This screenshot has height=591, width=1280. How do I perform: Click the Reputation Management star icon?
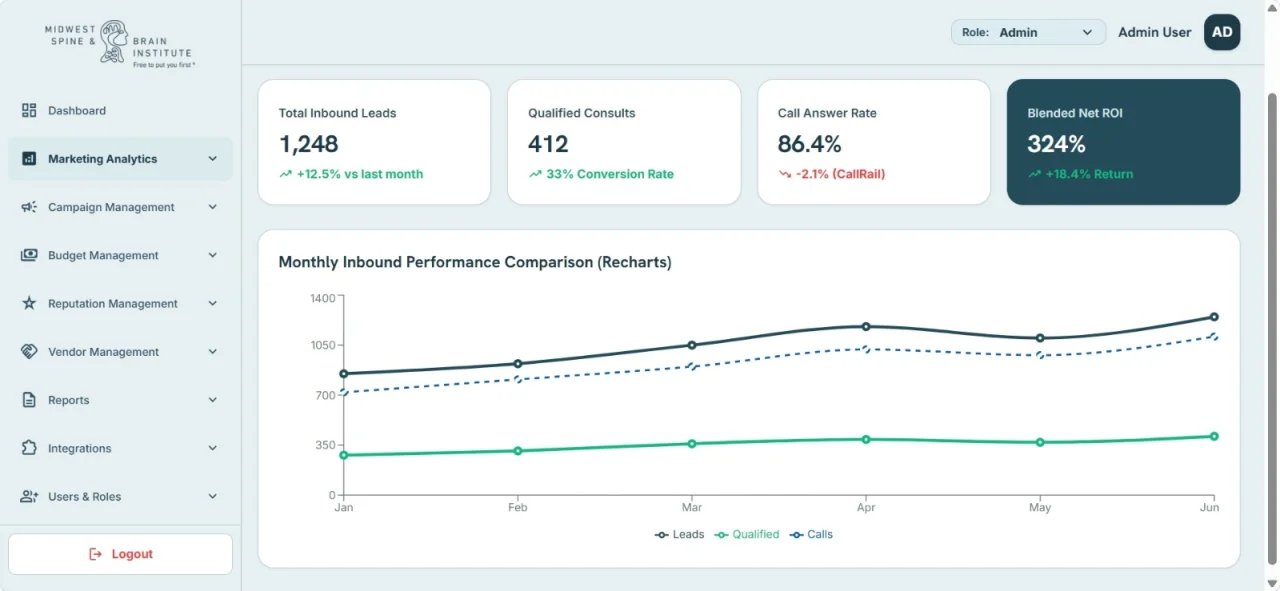point(29,303)
